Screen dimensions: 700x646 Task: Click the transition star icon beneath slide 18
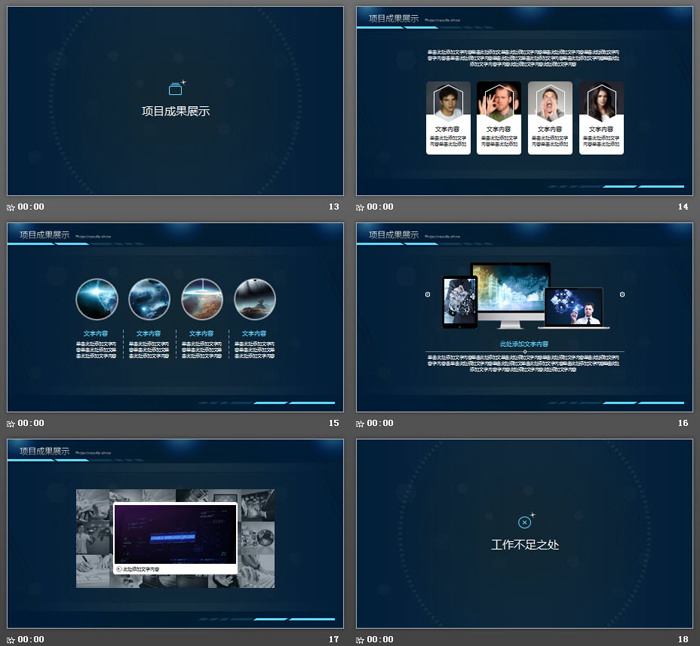361,639
